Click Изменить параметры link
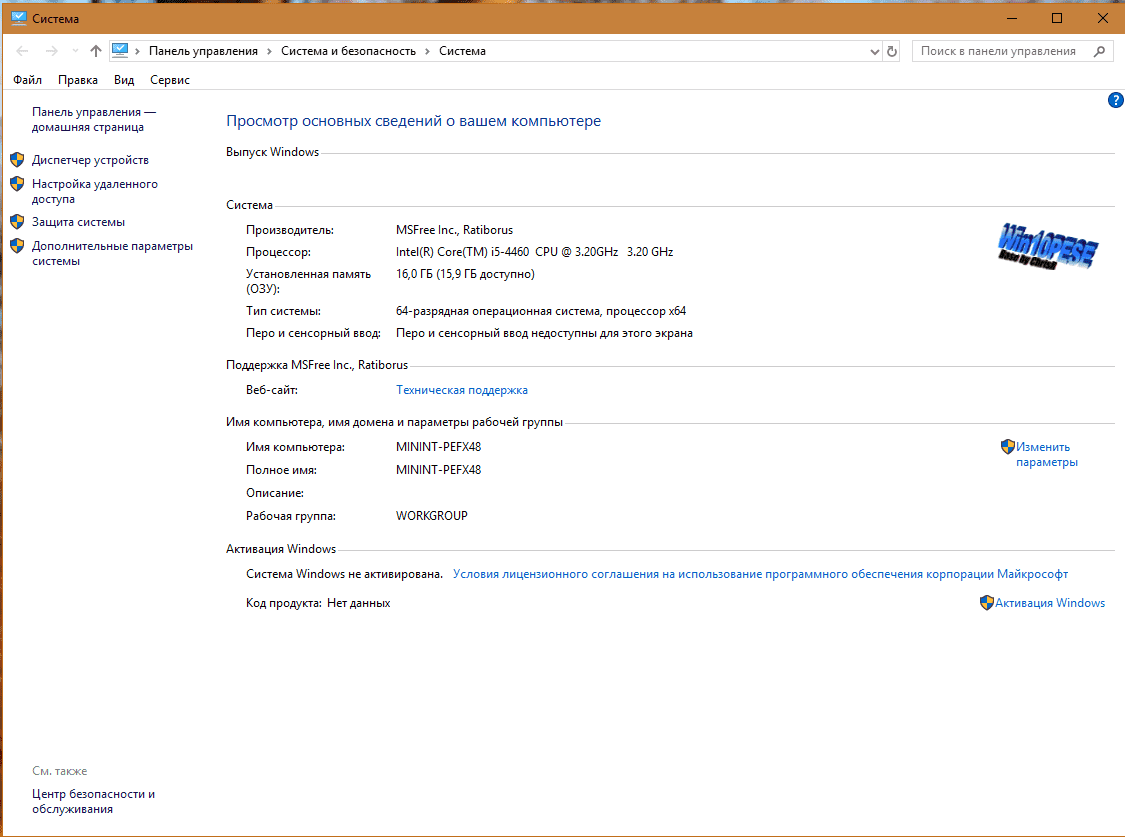1125x837 pixels. point(1045,455)
